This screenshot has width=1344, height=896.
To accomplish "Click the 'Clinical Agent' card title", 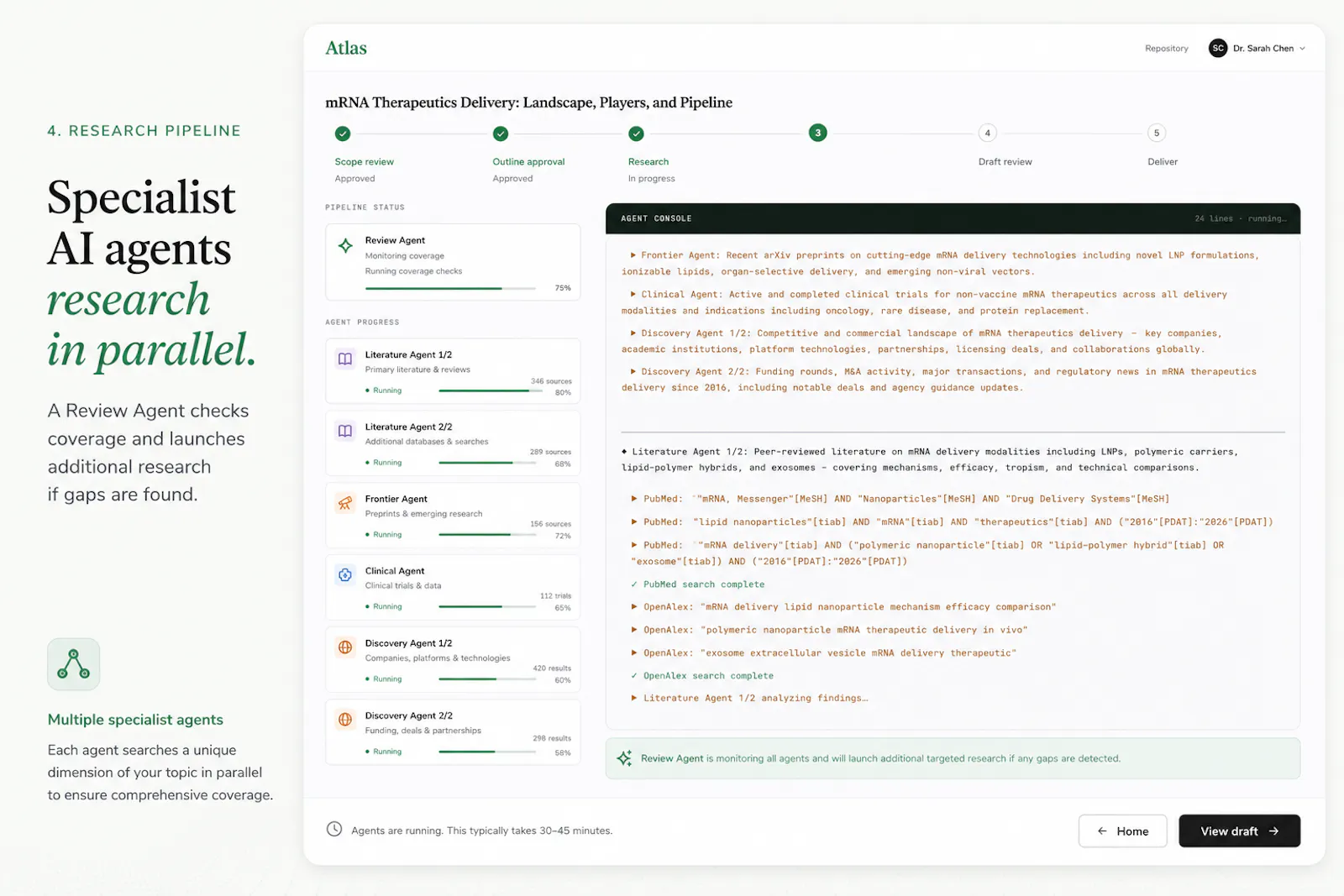I will tap(395, 571).
